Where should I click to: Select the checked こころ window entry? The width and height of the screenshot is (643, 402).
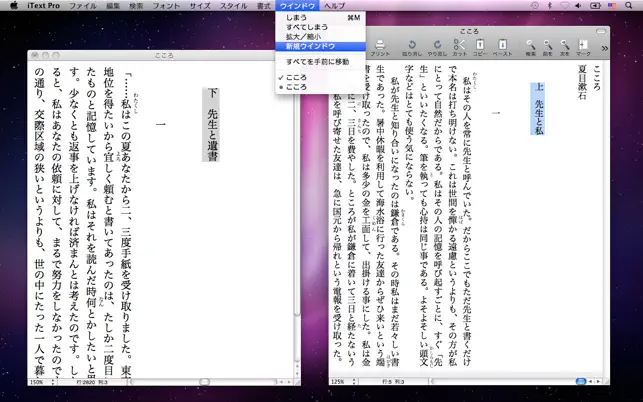[320, 78]
